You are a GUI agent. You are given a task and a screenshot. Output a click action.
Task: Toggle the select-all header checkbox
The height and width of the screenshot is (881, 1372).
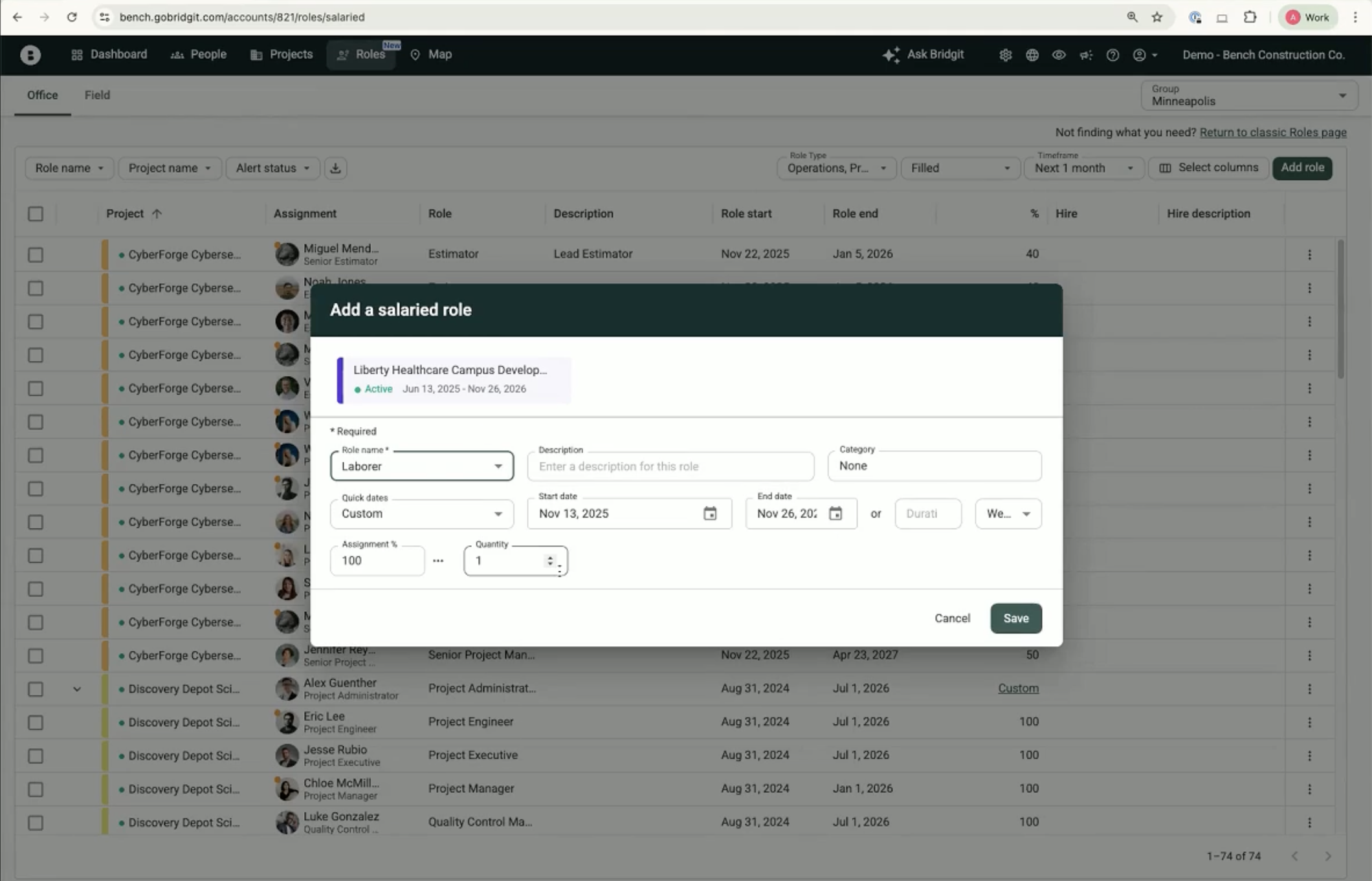(x=36, y=214)
